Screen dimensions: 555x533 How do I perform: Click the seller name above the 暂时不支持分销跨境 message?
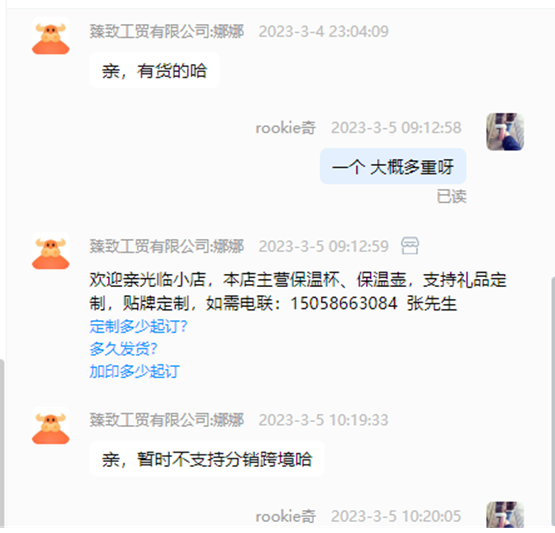167,420
